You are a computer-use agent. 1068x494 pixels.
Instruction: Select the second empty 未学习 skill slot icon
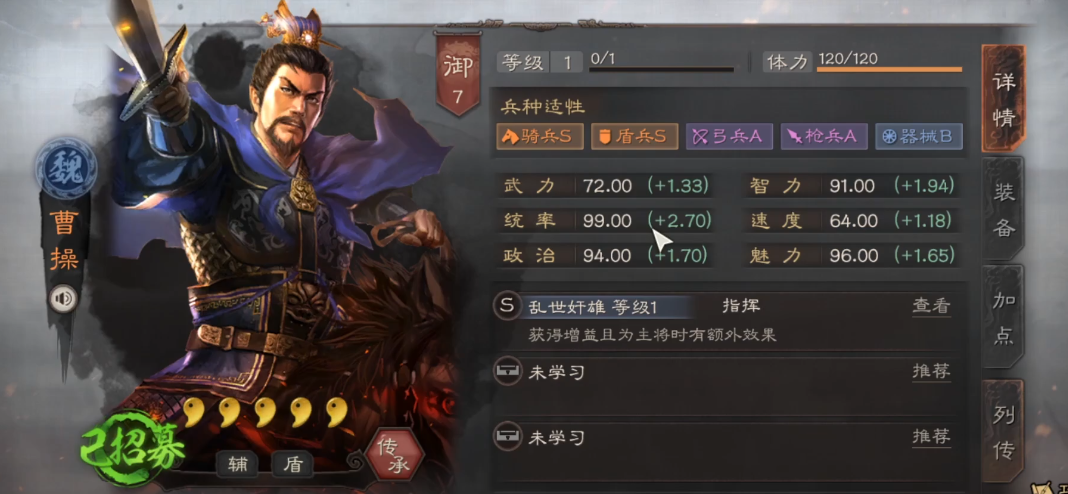tap(506, 436)
